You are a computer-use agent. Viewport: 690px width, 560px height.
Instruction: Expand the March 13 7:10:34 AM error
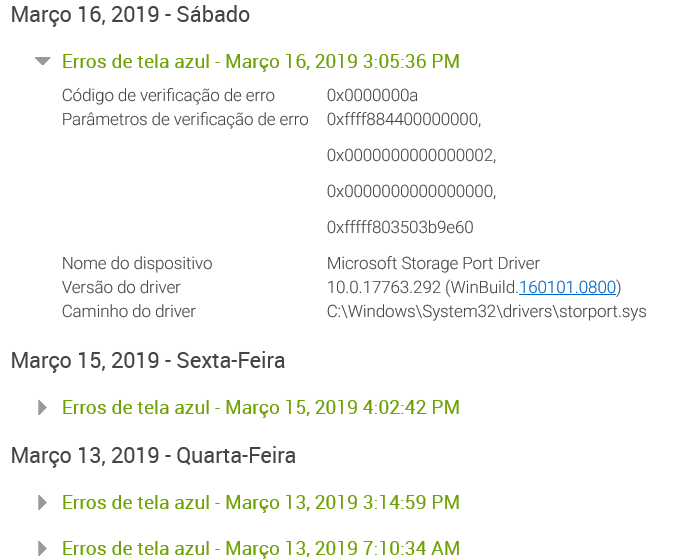point(42,549)
